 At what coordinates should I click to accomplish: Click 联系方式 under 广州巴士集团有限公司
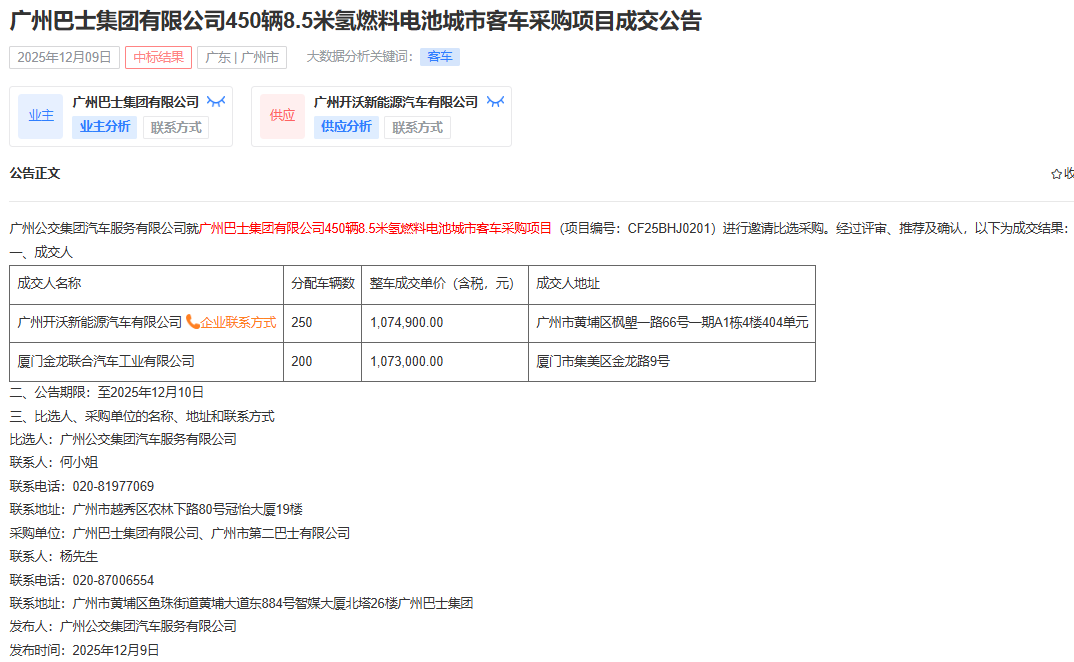coord(176,127)
